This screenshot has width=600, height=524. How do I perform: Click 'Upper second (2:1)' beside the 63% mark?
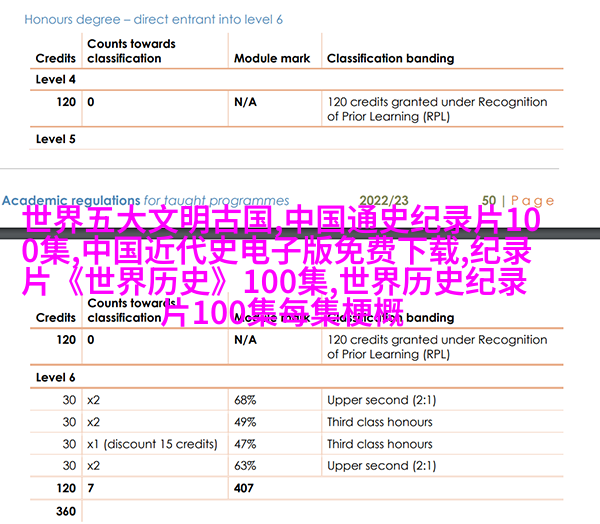pos(381,466)
